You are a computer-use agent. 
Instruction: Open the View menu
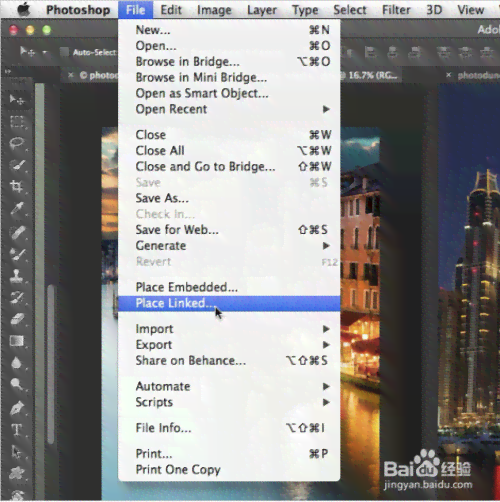470,10
